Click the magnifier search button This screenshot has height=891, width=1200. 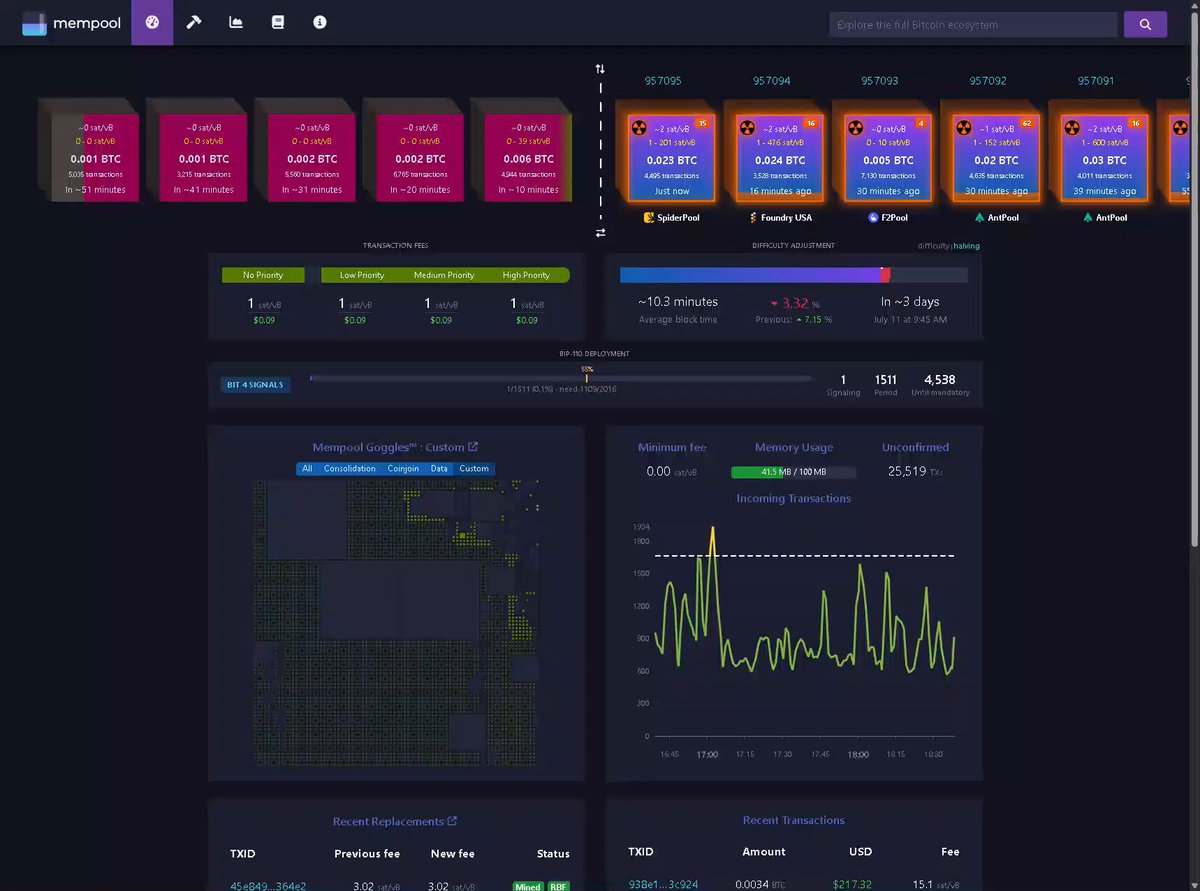click(1145, 25)
